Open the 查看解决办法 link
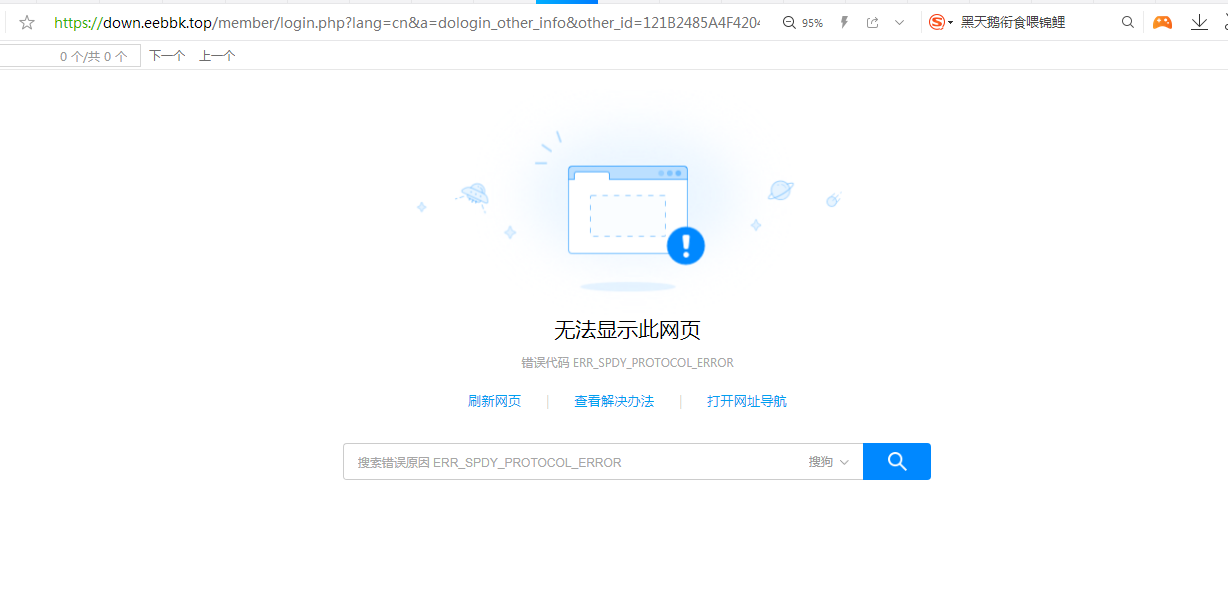This screenshot has height=590, width=1228. click(x=614, y=401)
